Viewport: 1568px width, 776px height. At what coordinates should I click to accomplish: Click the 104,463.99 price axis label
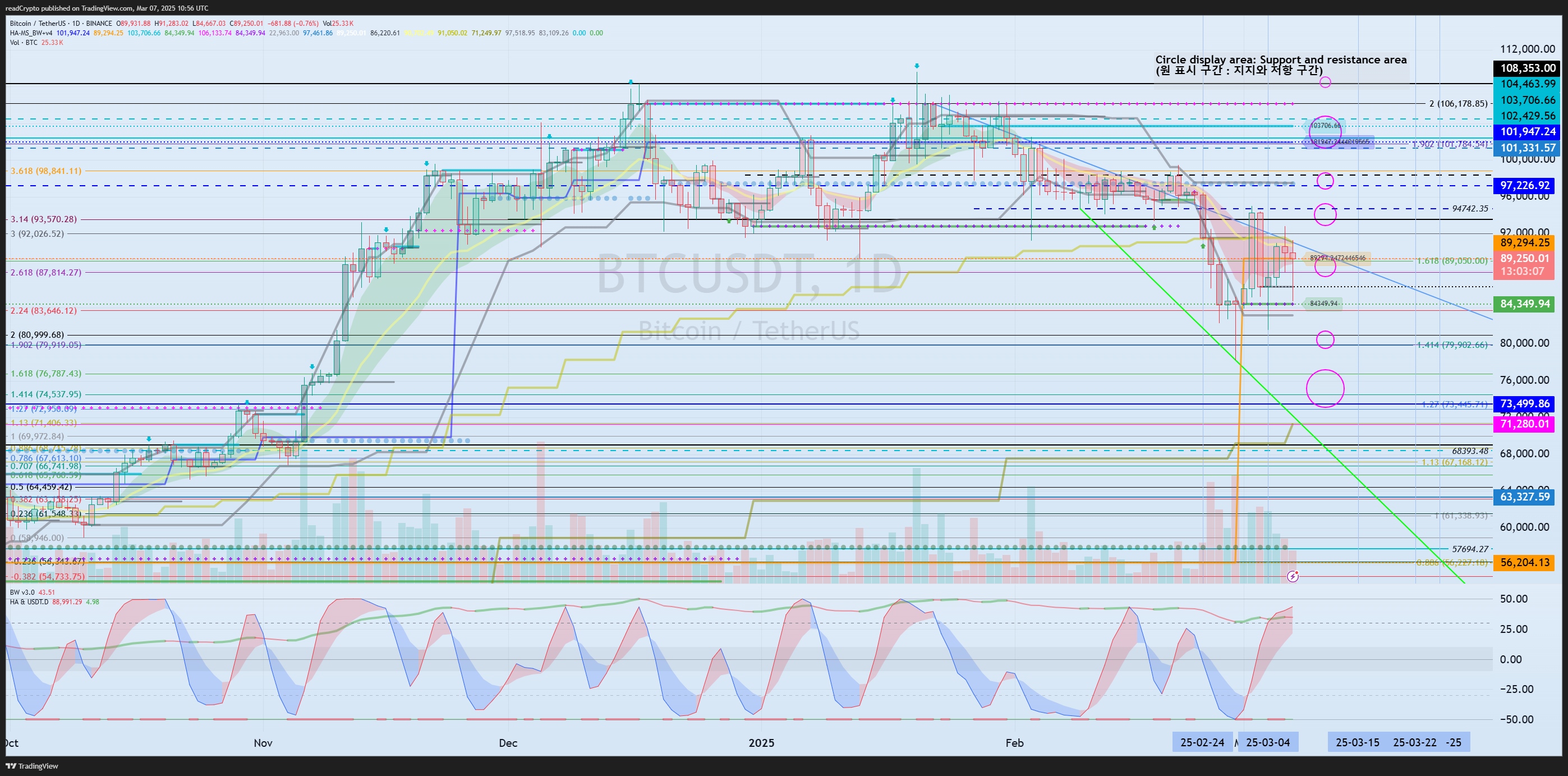[1528, 84]
